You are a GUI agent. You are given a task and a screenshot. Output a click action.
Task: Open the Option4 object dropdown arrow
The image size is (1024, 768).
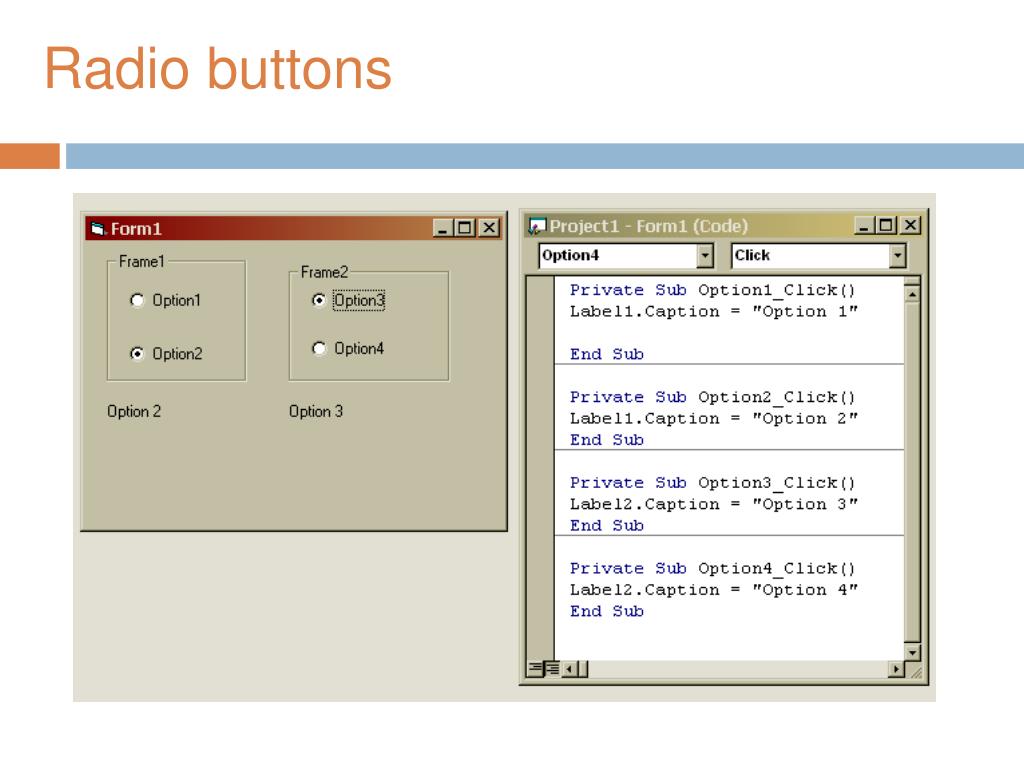(x=705, y=255)
